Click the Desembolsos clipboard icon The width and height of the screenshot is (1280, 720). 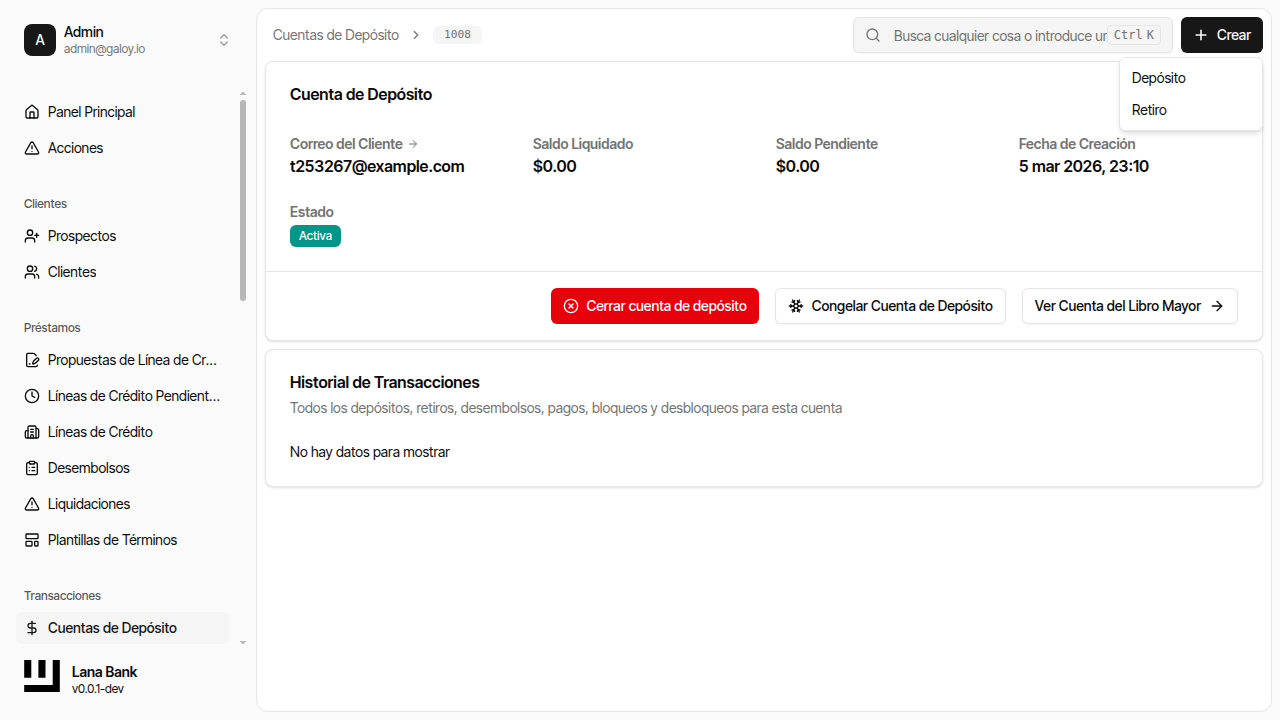pyautogui.click(x=32, y=468)
